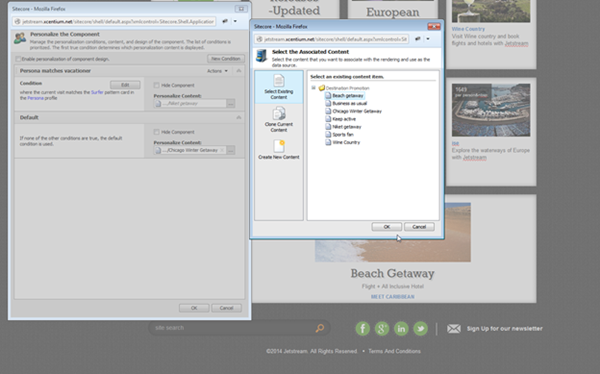Screen dimensions: 600x374
Task: Open address dropdown arrow in Personalize dialog
Action: (235, 21)
